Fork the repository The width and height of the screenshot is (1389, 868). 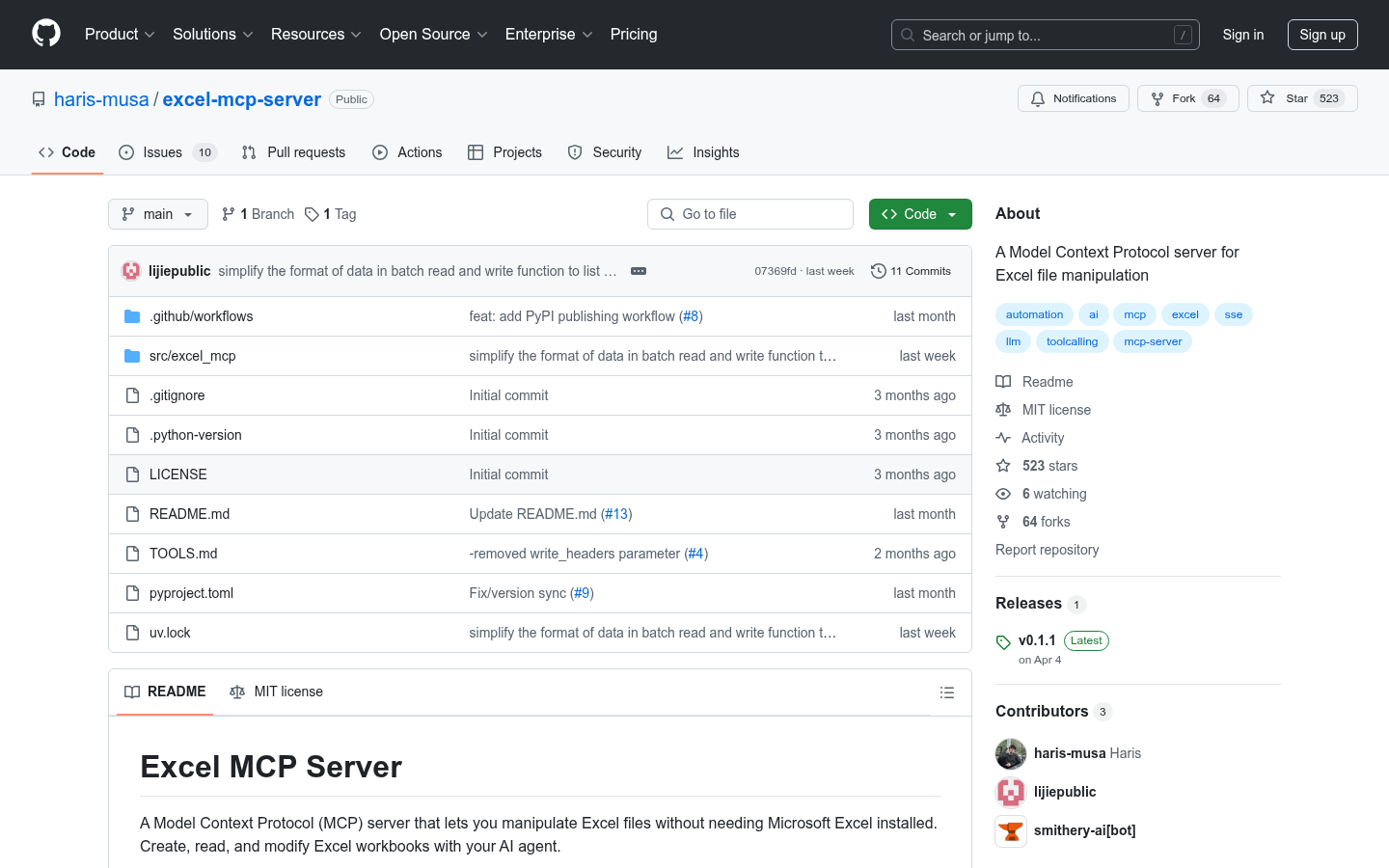pos(1187,98)
